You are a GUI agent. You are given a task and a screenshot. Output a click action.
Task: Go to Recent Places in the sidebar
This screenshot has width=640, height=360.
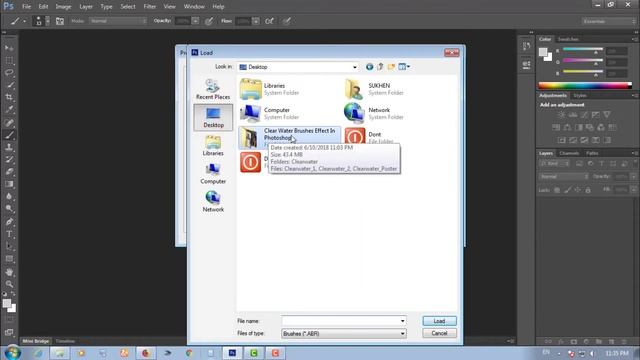(x=213, y=89)
